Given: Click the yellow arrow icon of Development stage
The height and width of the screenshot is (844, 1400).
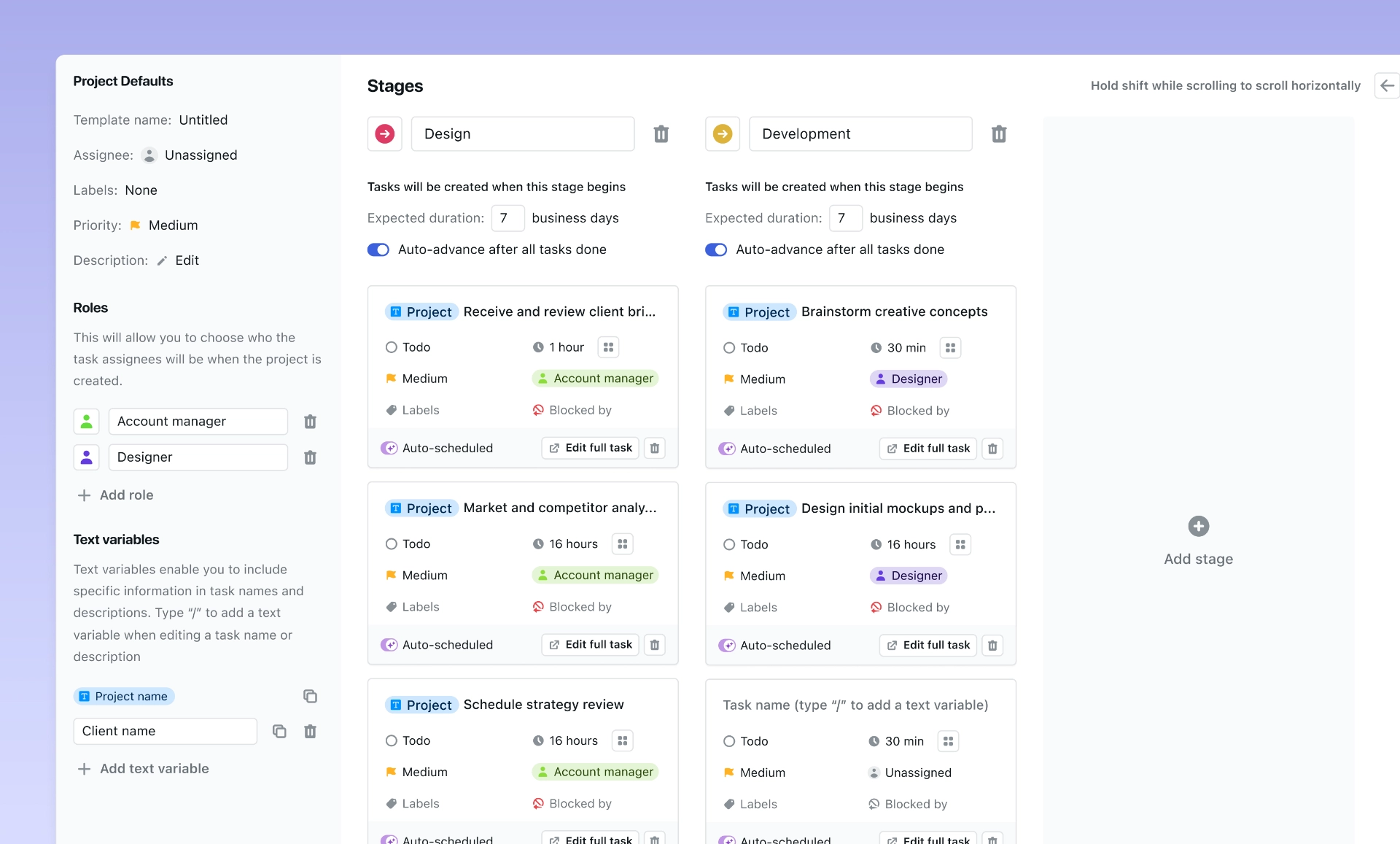Looking at the screenshot, I should click(723, 134).
